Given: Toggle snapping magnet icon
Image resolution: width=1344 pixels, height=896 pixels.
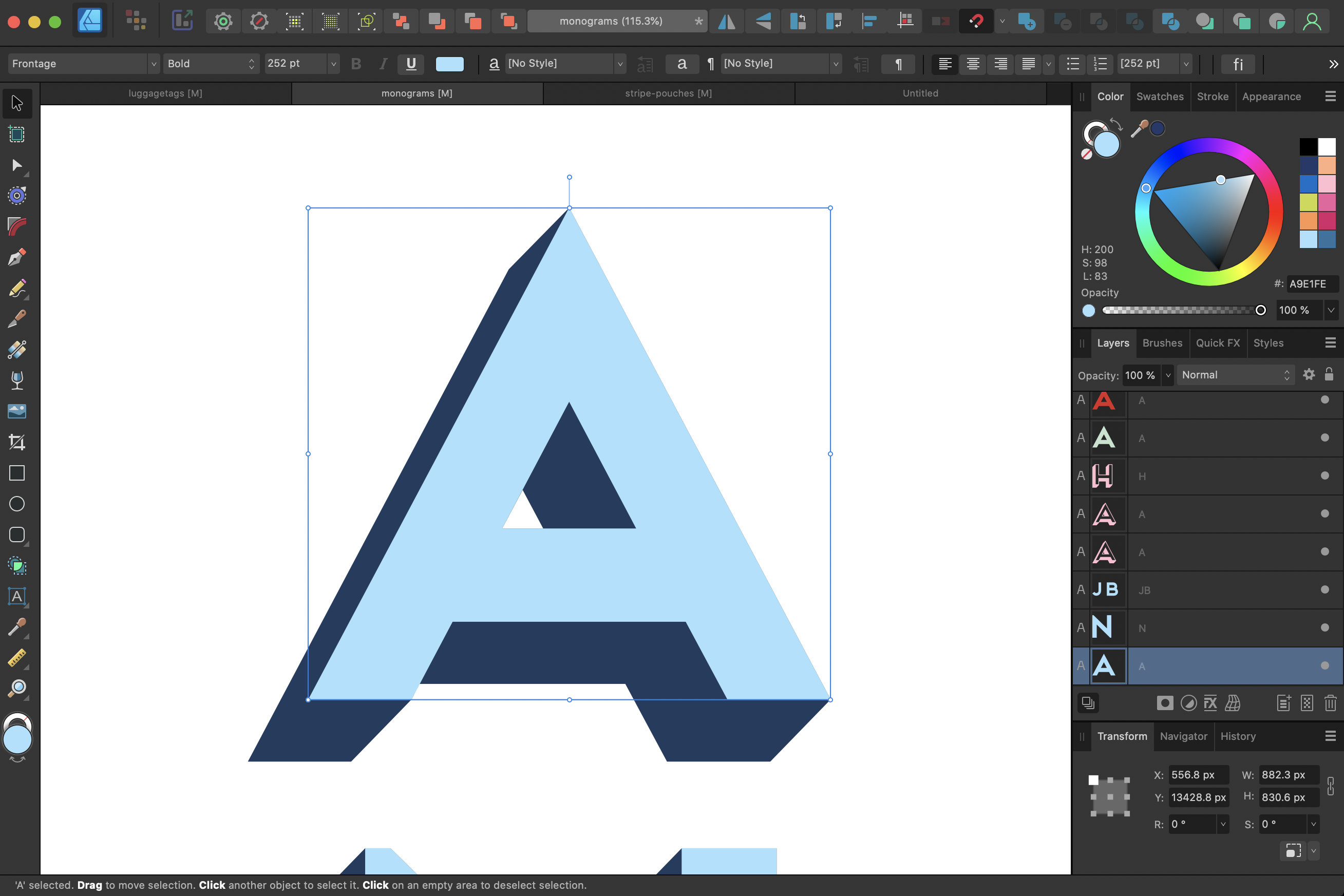Looking at the screenshot, I should click(976, 22).
